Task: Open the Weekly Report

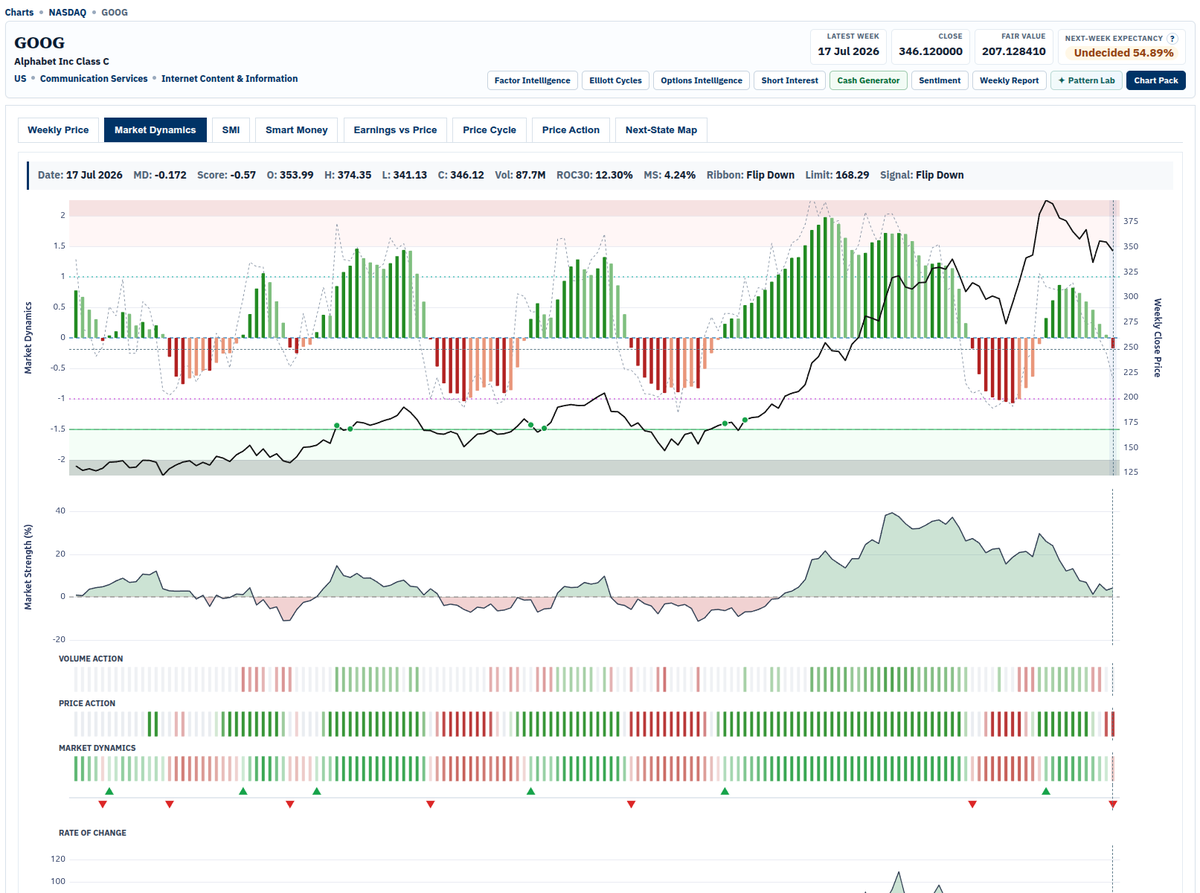Action: pos(1009,80)
